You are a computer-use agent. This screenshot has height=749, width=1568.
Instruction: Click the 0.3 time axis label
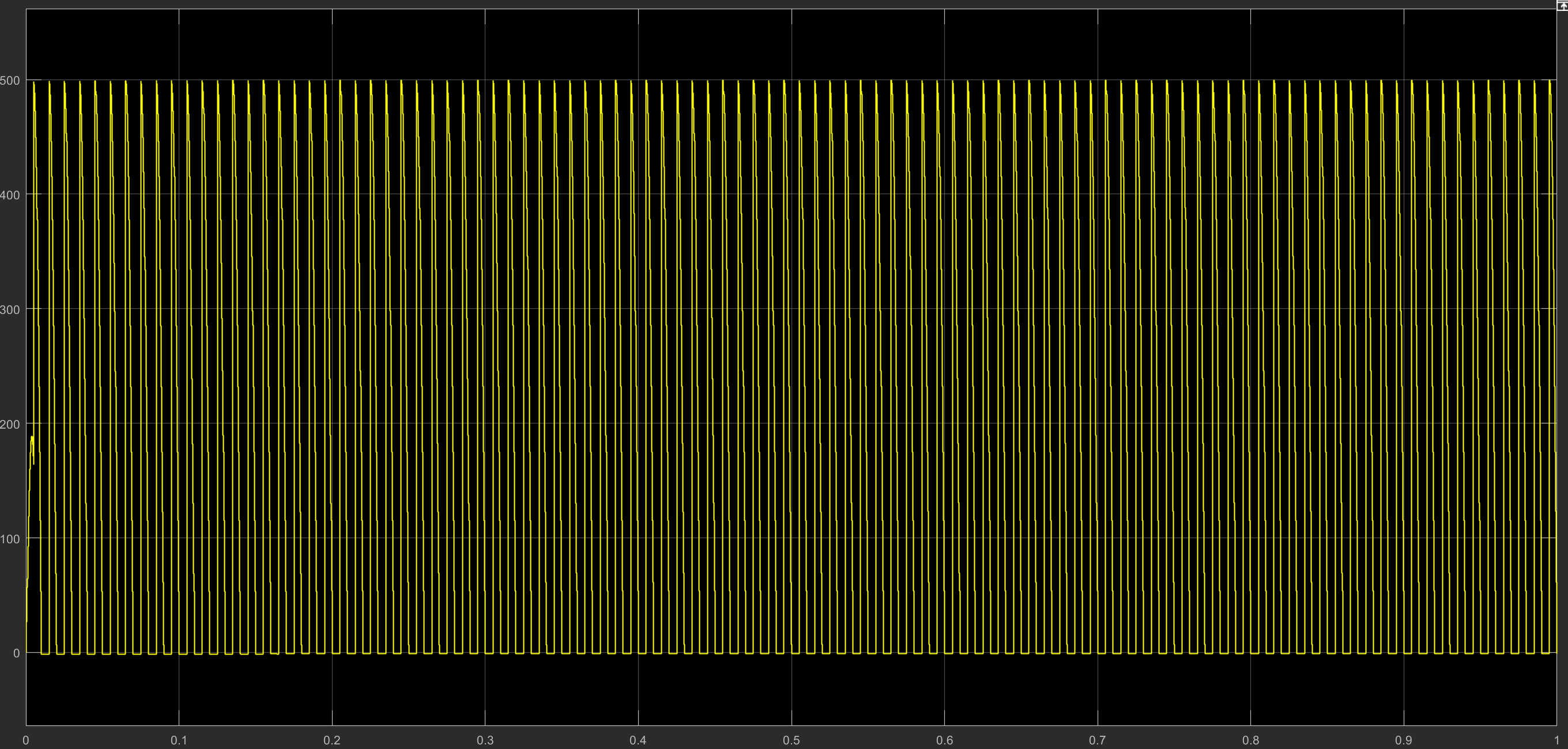(485, 740)
